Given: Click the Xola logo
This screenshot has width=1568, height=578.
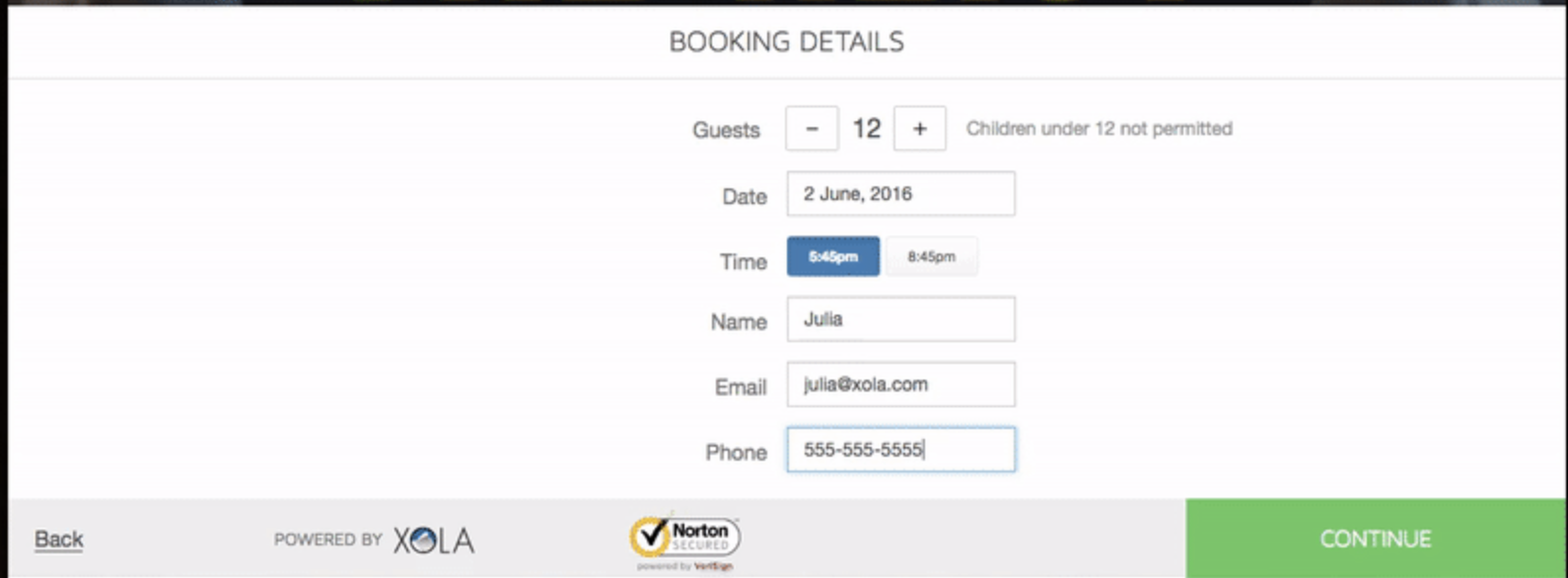Looking at the screenshot, I should coord(434,540).
